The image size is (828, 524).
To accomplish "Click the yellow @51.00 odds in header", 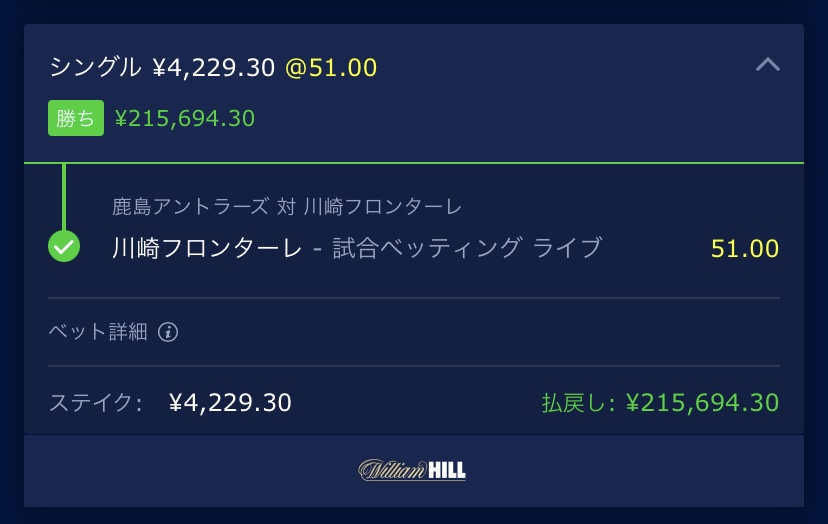I will 331,68.
